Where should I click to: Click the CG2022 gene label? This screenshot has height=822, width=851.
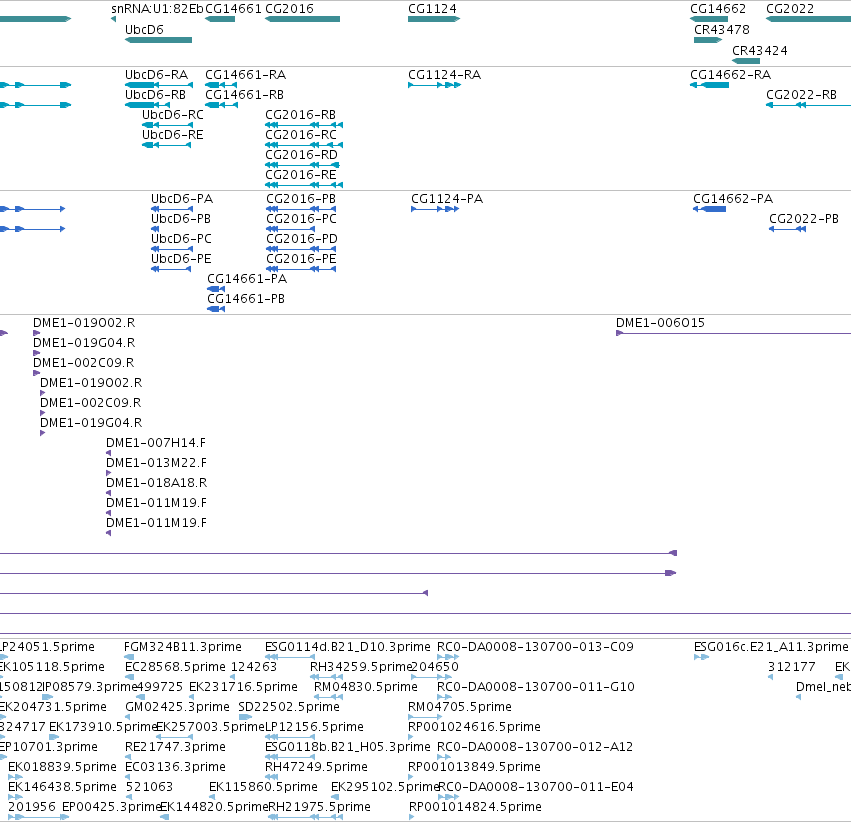click(x=790, y=9)
